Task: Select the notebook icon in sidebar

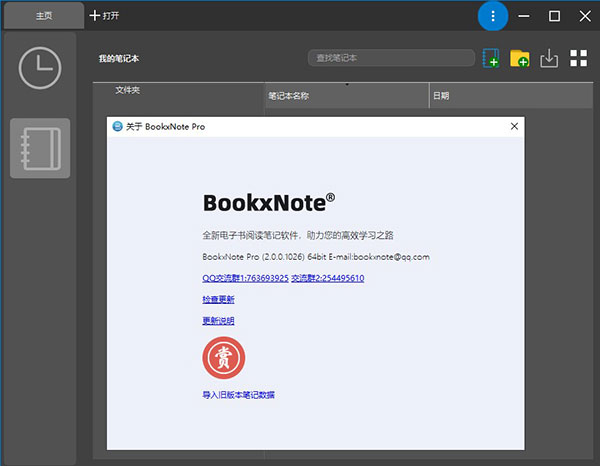Action: [40, 148]
